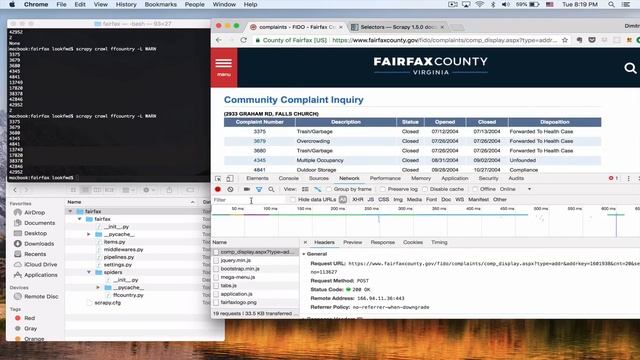Open complaint number 4345 link
Screen dimensions: 640x360
(260, 160)
